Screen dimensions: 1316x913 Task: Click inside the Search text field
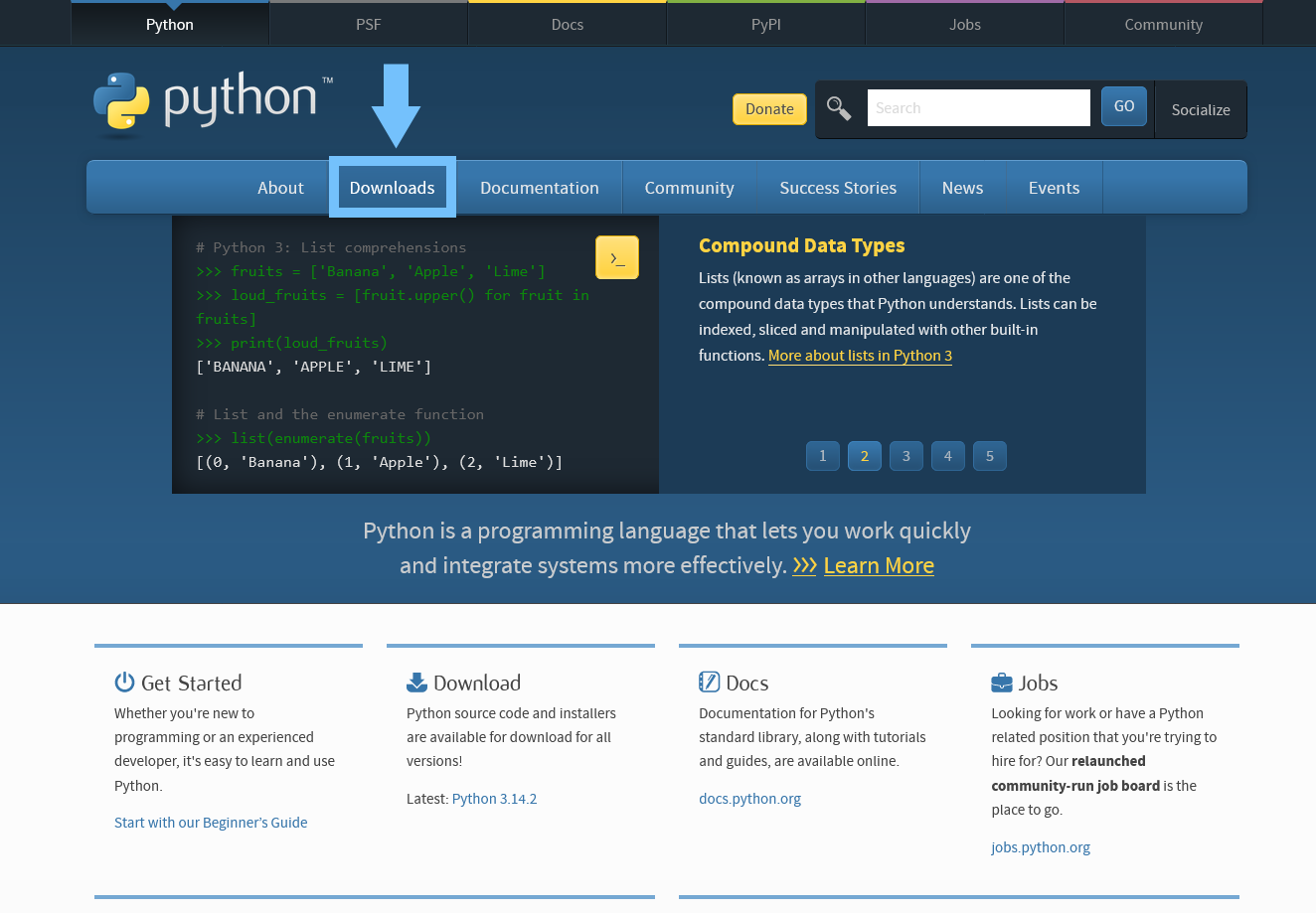(x=978, y=108)
